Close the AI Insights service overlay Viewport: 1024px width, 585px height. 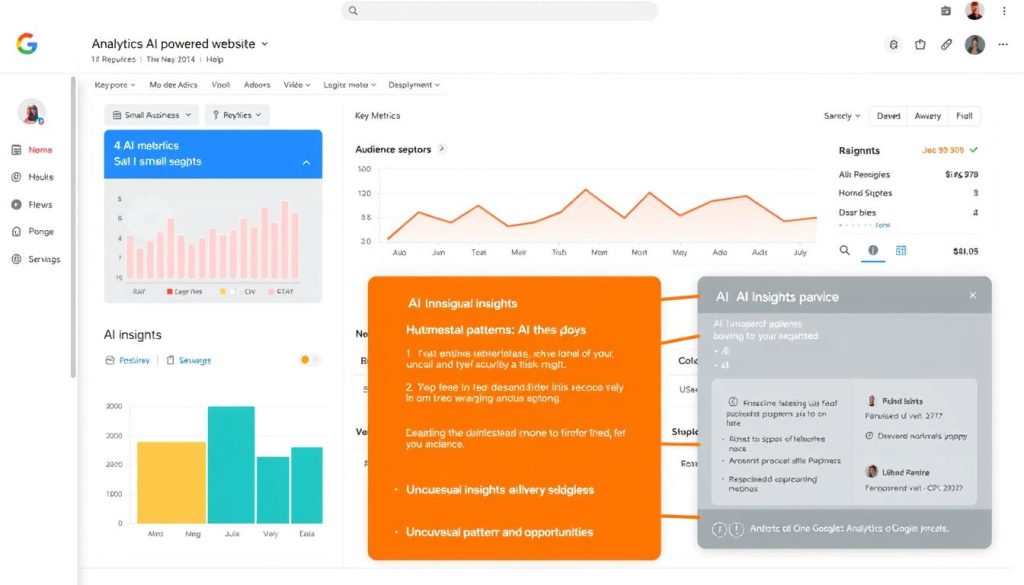[x=971, y=295]
